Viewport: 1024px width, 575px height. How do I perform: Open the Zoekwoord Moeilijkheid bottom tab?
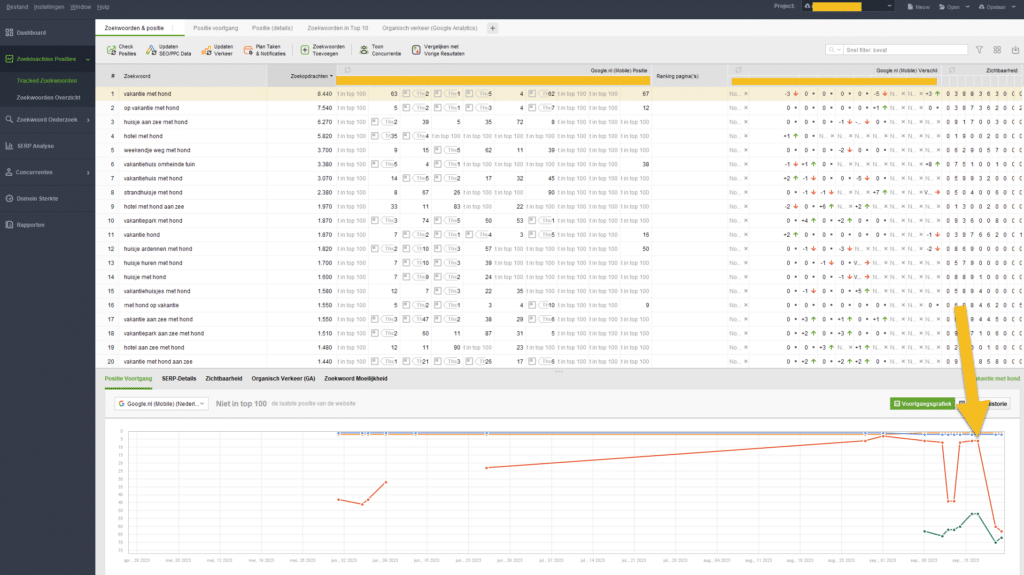click(x=356, y=378)
